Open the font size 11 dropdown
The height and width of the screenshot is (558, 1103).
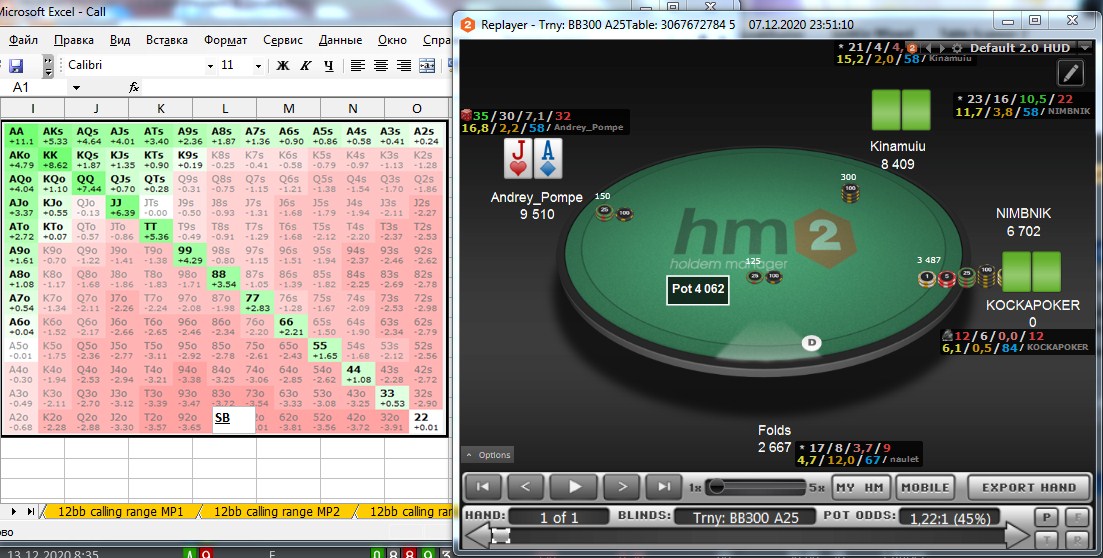(258, 66)
